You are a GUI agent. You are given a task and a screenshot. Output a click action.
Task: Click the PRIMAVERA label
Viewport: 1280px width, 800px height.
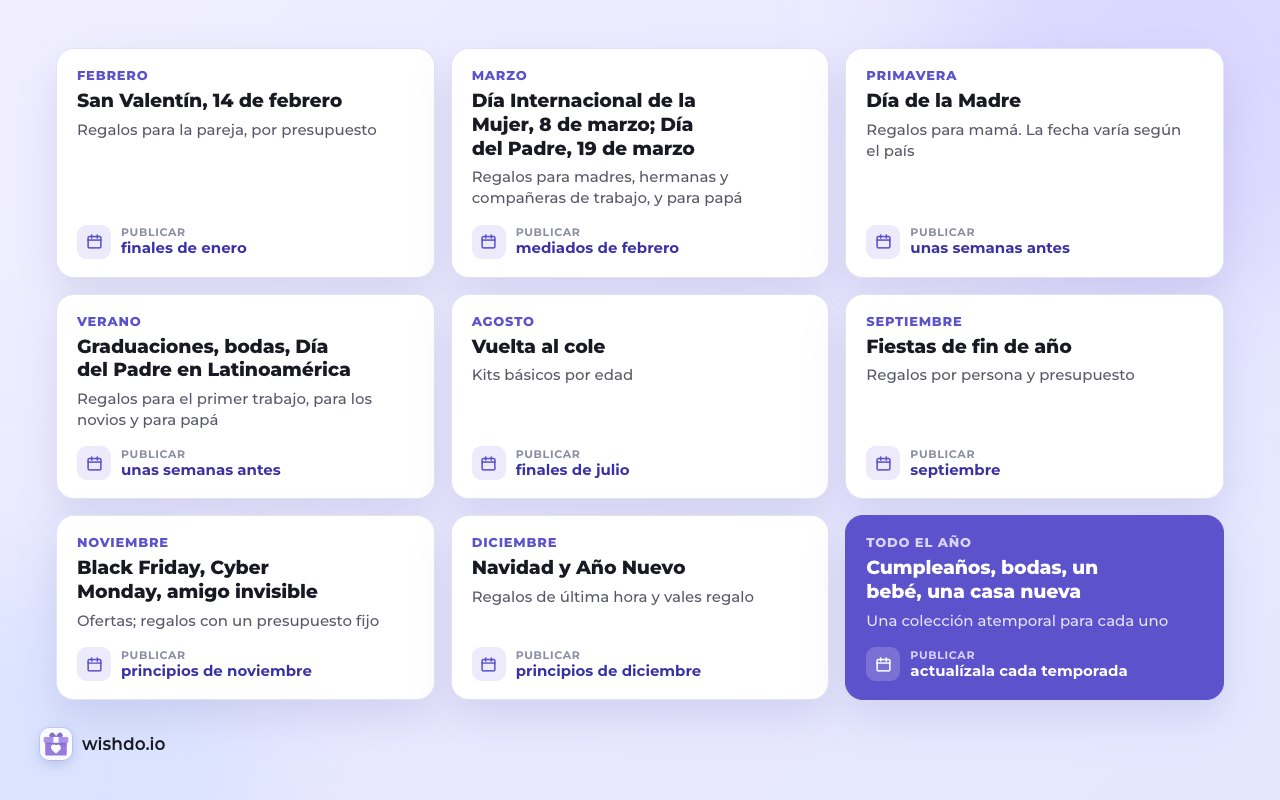[x=911, y=76]
